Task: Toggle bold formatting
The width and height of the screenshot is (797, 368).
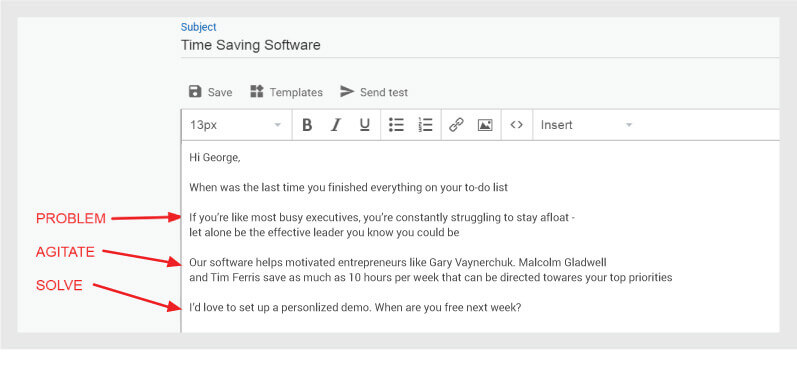Action: click(307, 125)
